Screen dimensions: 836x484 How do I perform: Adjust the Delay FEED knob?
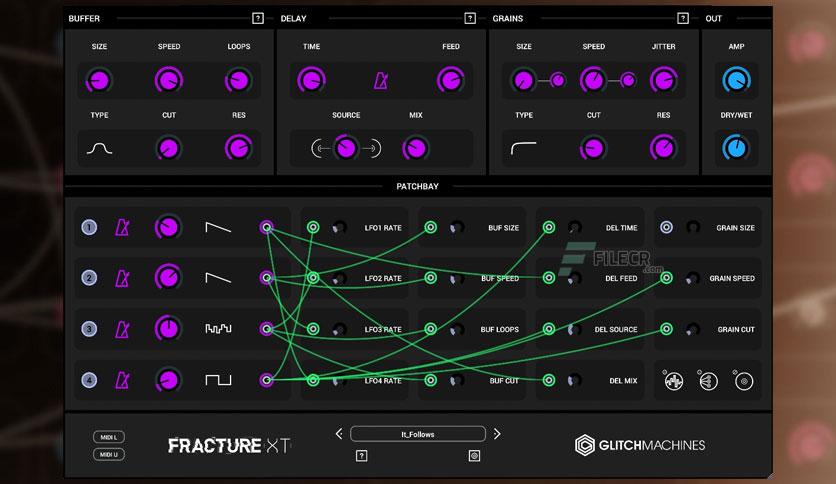(451, 80)
